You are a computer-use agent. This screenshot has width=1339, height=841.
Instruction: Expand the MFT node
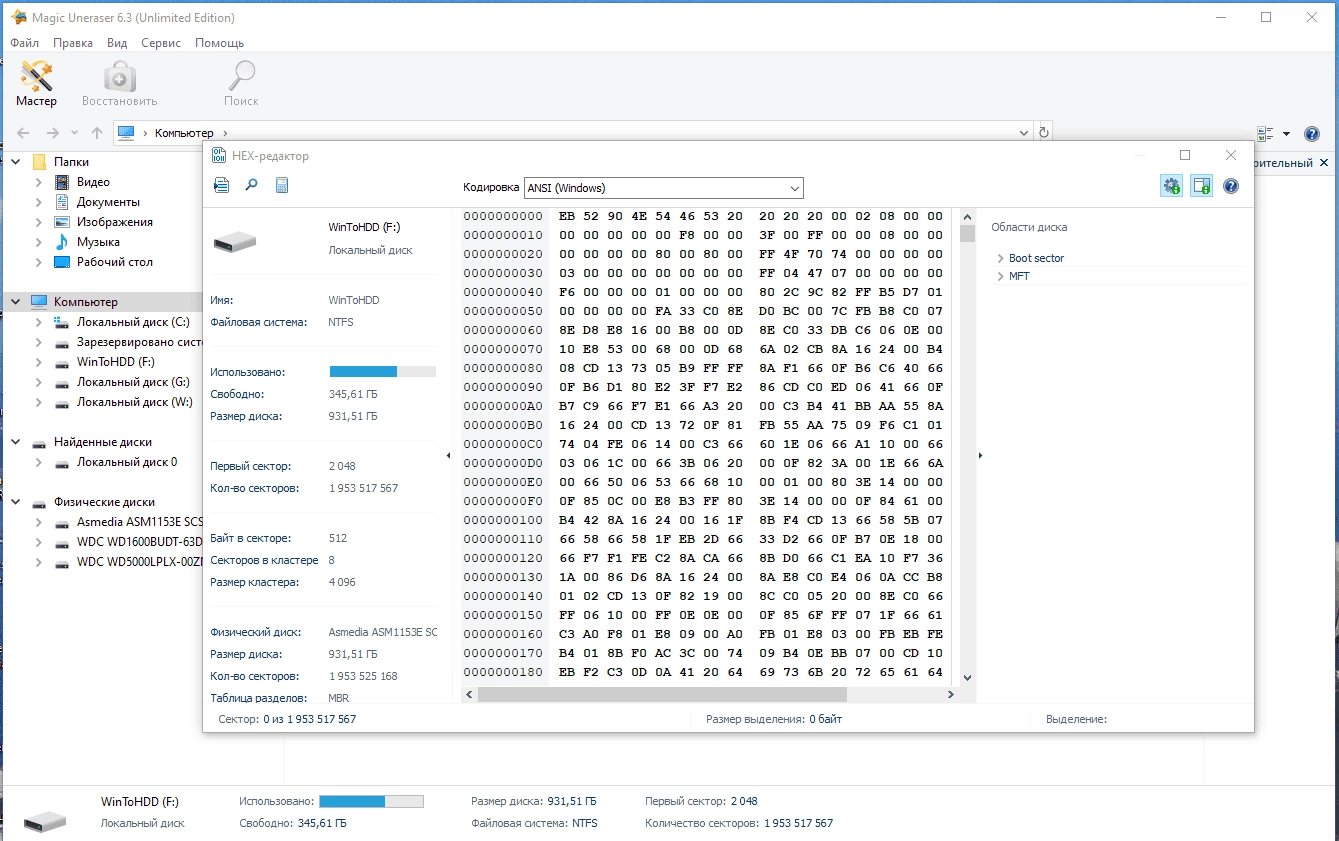point(1000,276)
